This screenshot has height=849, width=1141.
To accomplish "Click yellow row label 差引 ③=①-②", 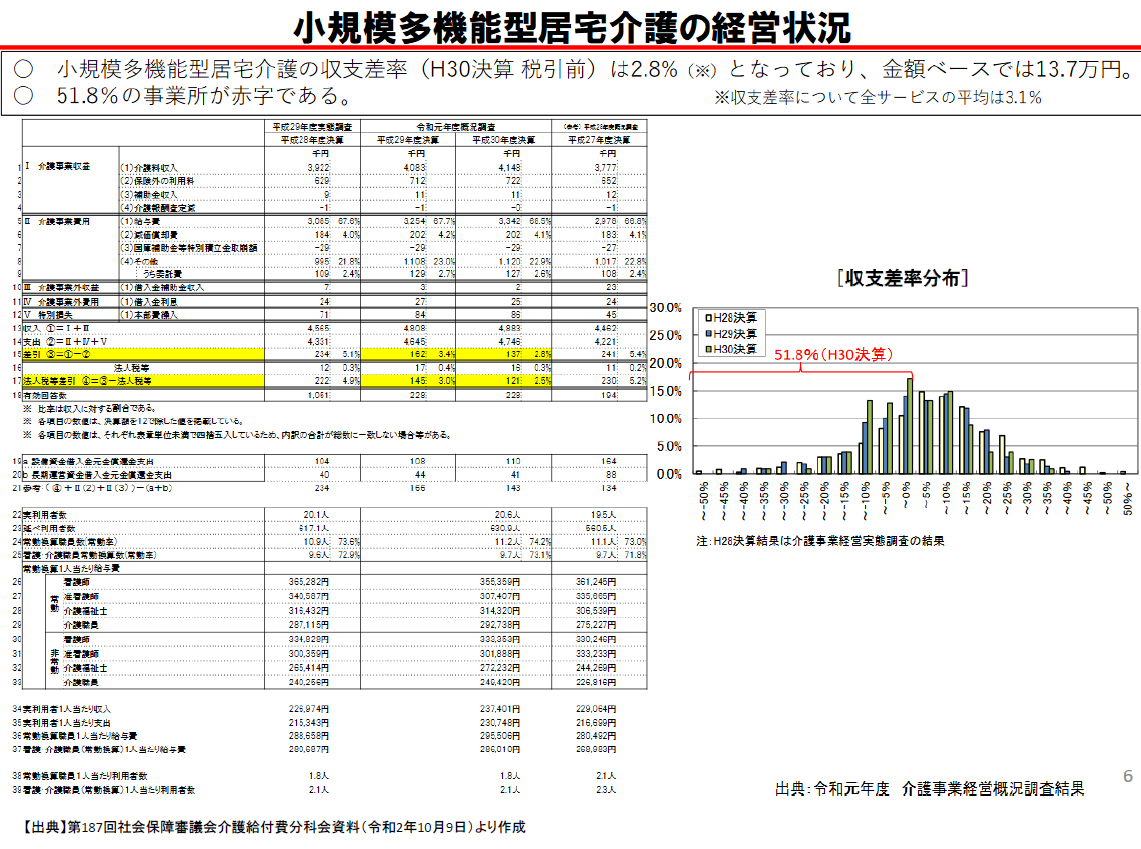I will point(57,354).
